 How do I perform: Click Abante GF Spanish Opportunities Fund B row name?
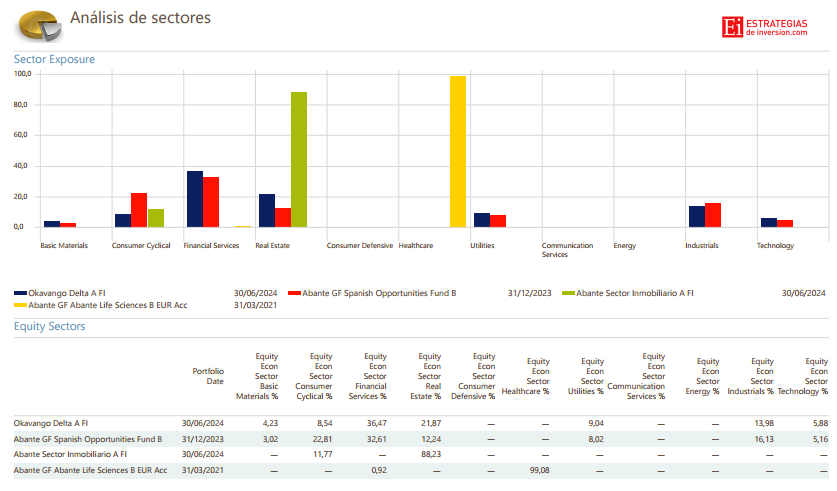(88, 439)
